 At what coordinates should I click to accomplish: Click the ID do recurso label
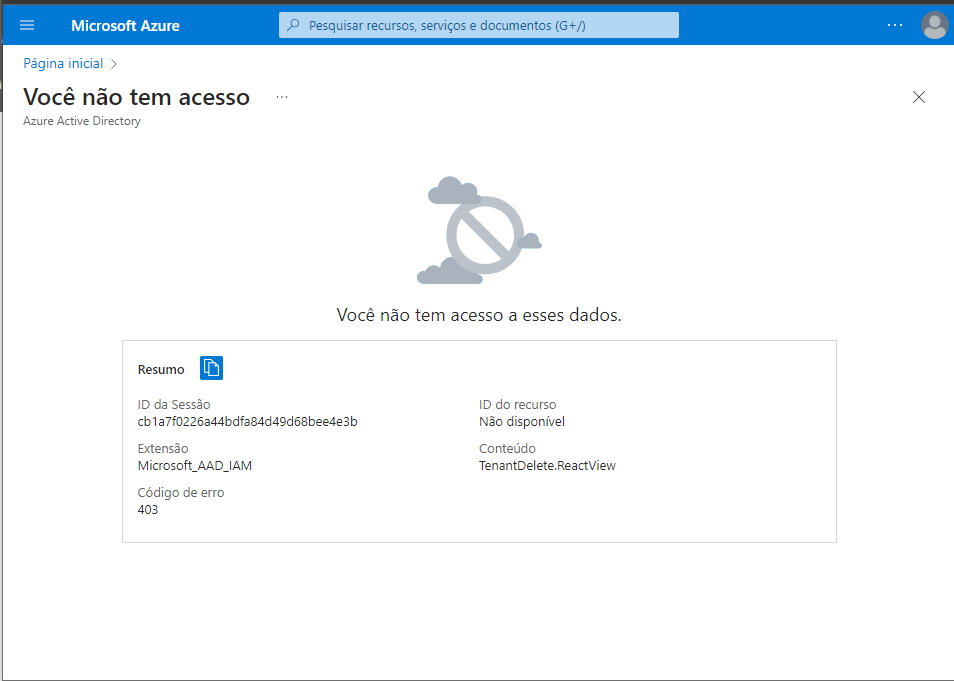click(518, 405)
